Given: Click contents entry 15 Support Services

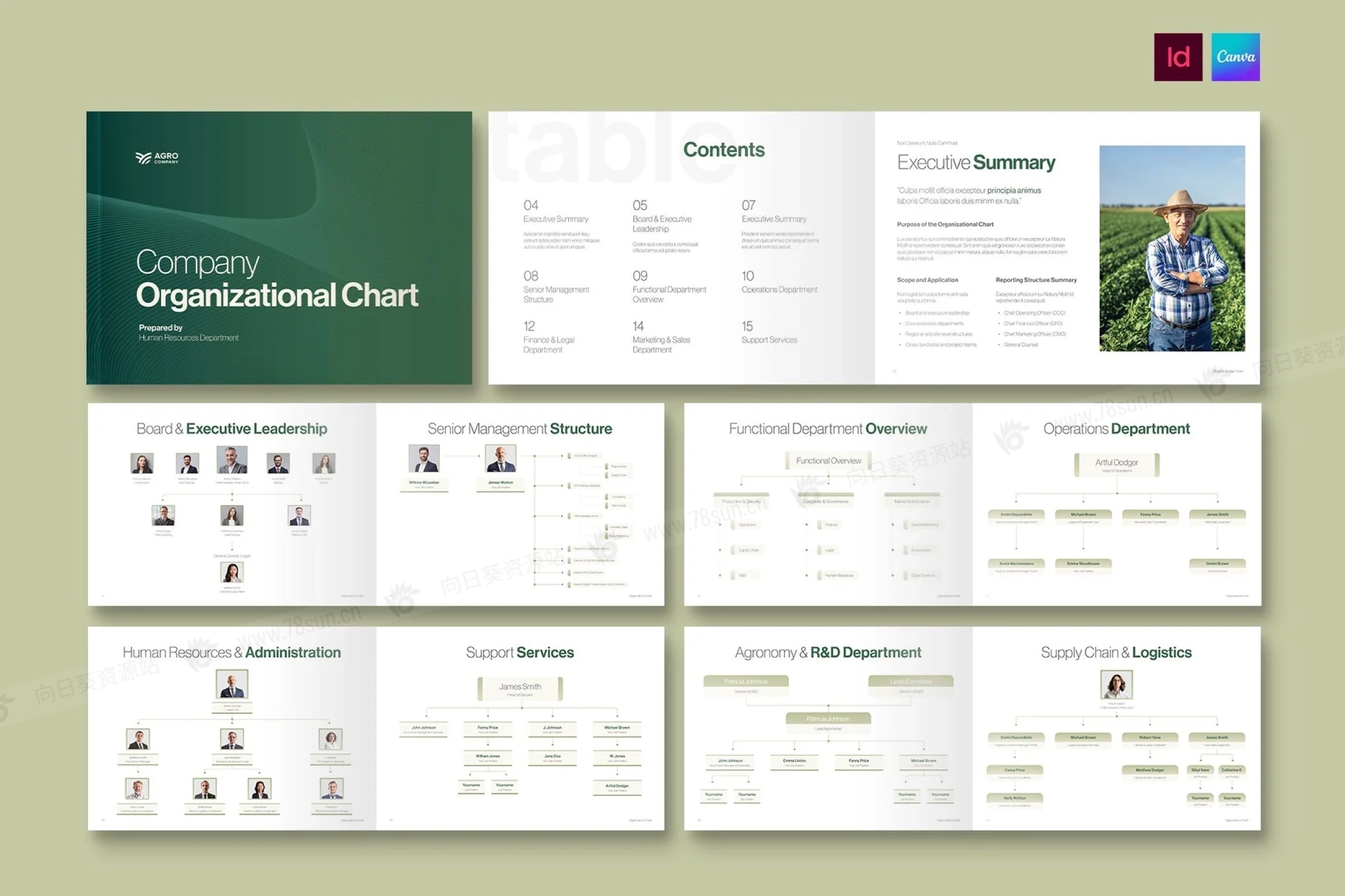Looking at the screenshot, I should pyautogui.click(x=769, y=333).
